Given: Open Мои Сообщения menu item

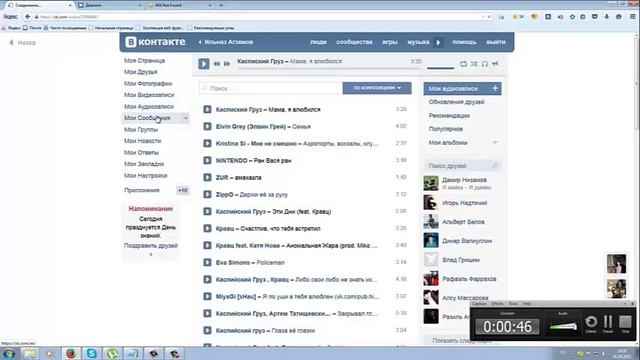Looking at the screenshot, I should point(147,118).
